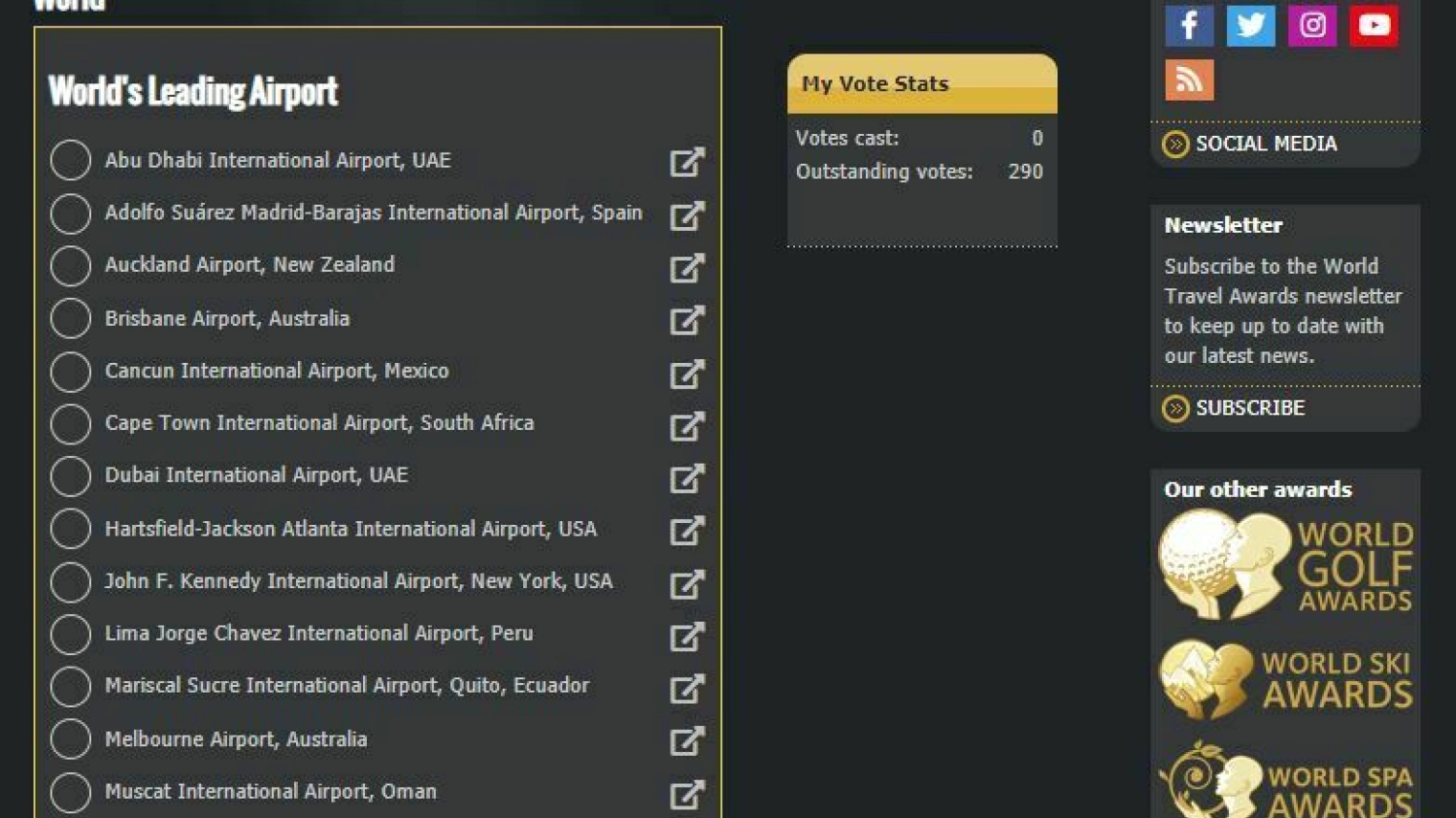Screen dimensions: 1456x818
Task: Choose Auckland Airport, New Zealand radio button
Action: [71, 266]
